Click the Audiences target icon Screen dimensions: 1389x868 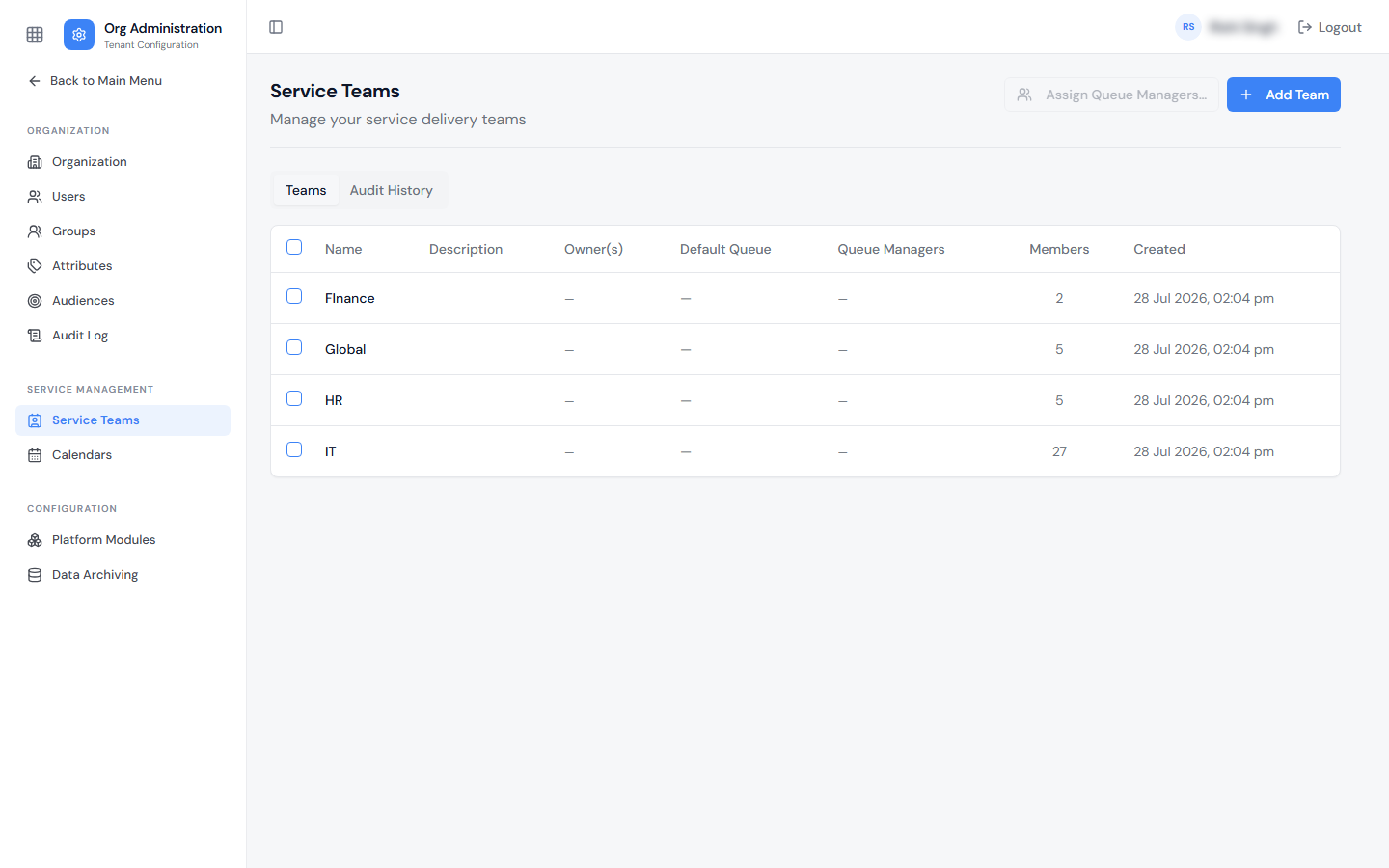click(x=35, y=301)
